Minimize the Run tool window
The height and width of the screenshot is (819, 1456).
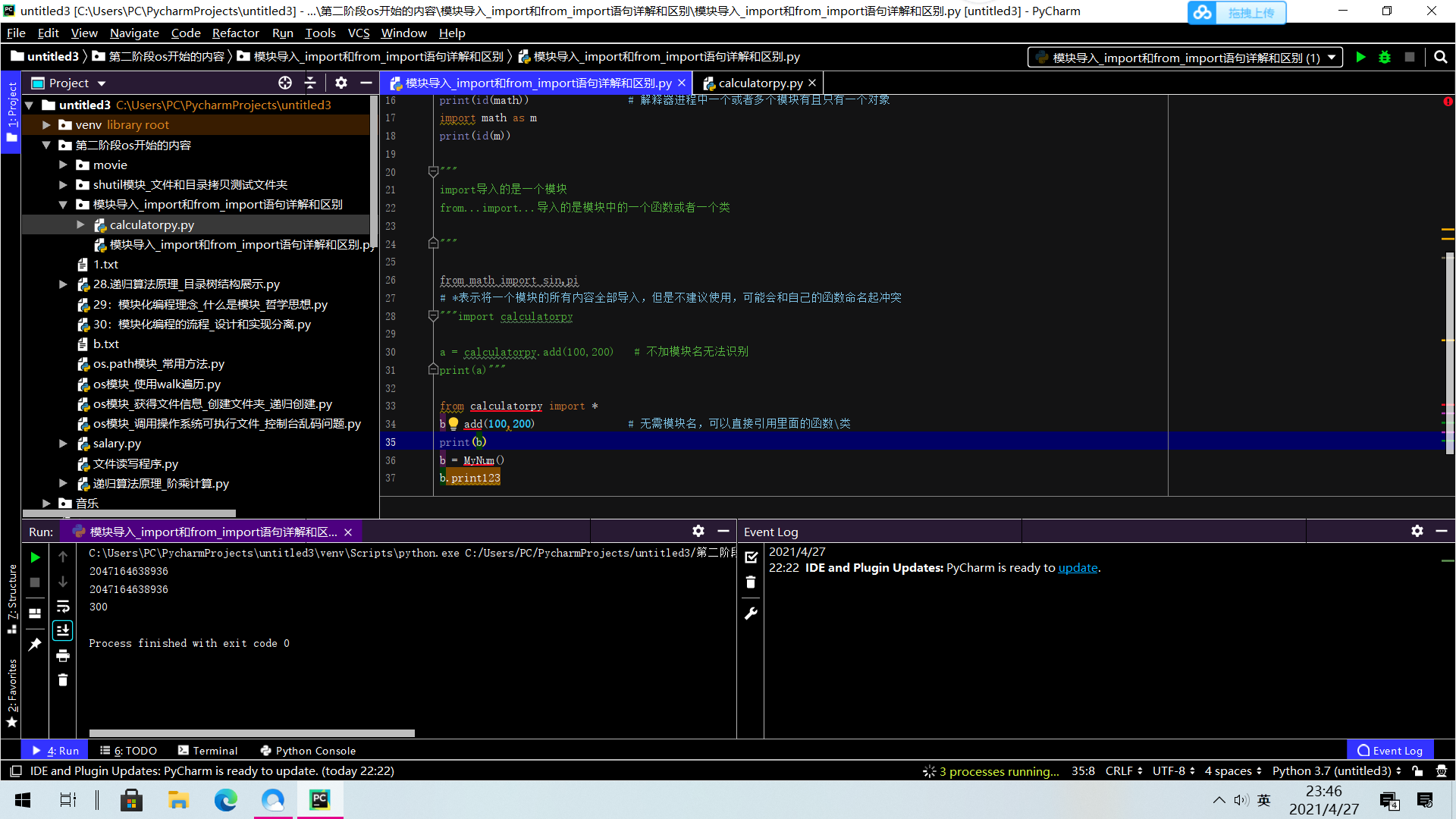(x=723, y=531)
